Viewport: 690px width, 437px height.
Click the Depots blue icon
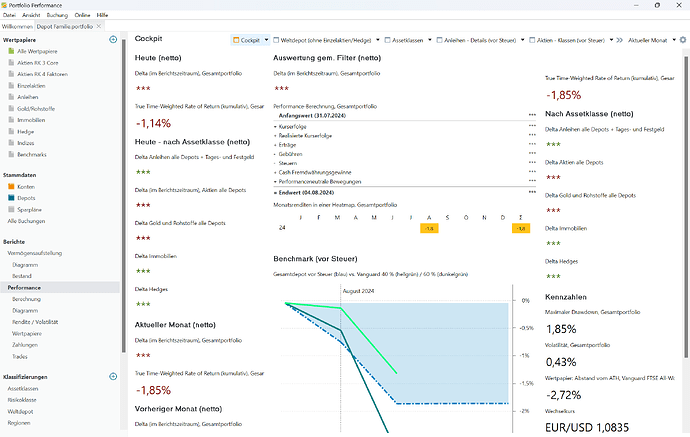[11, 198]
